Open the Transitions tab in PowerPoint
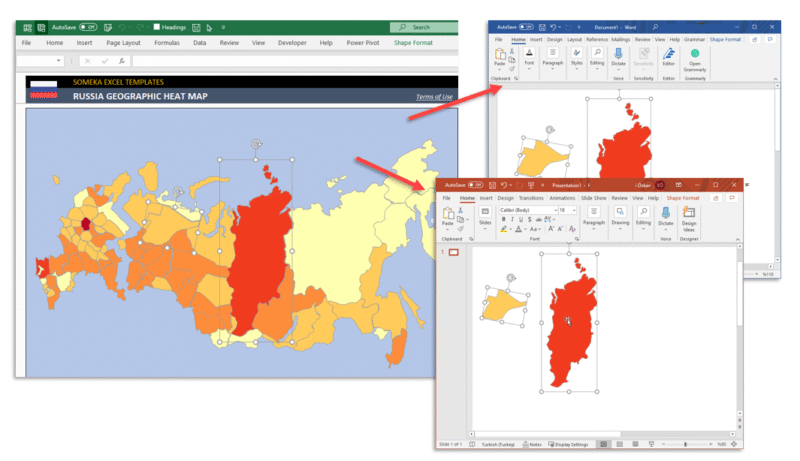800x461 pixels. [531, 198]
